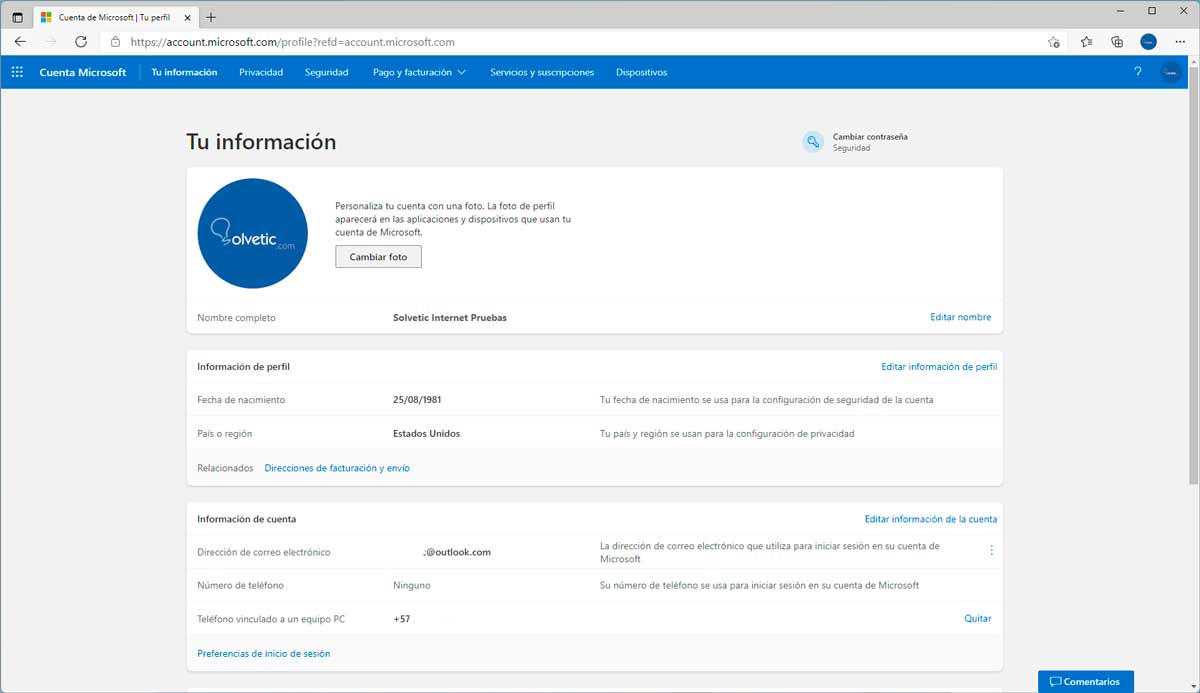
Task: Reload the page with refresh icon
Action: click(81, 42)
